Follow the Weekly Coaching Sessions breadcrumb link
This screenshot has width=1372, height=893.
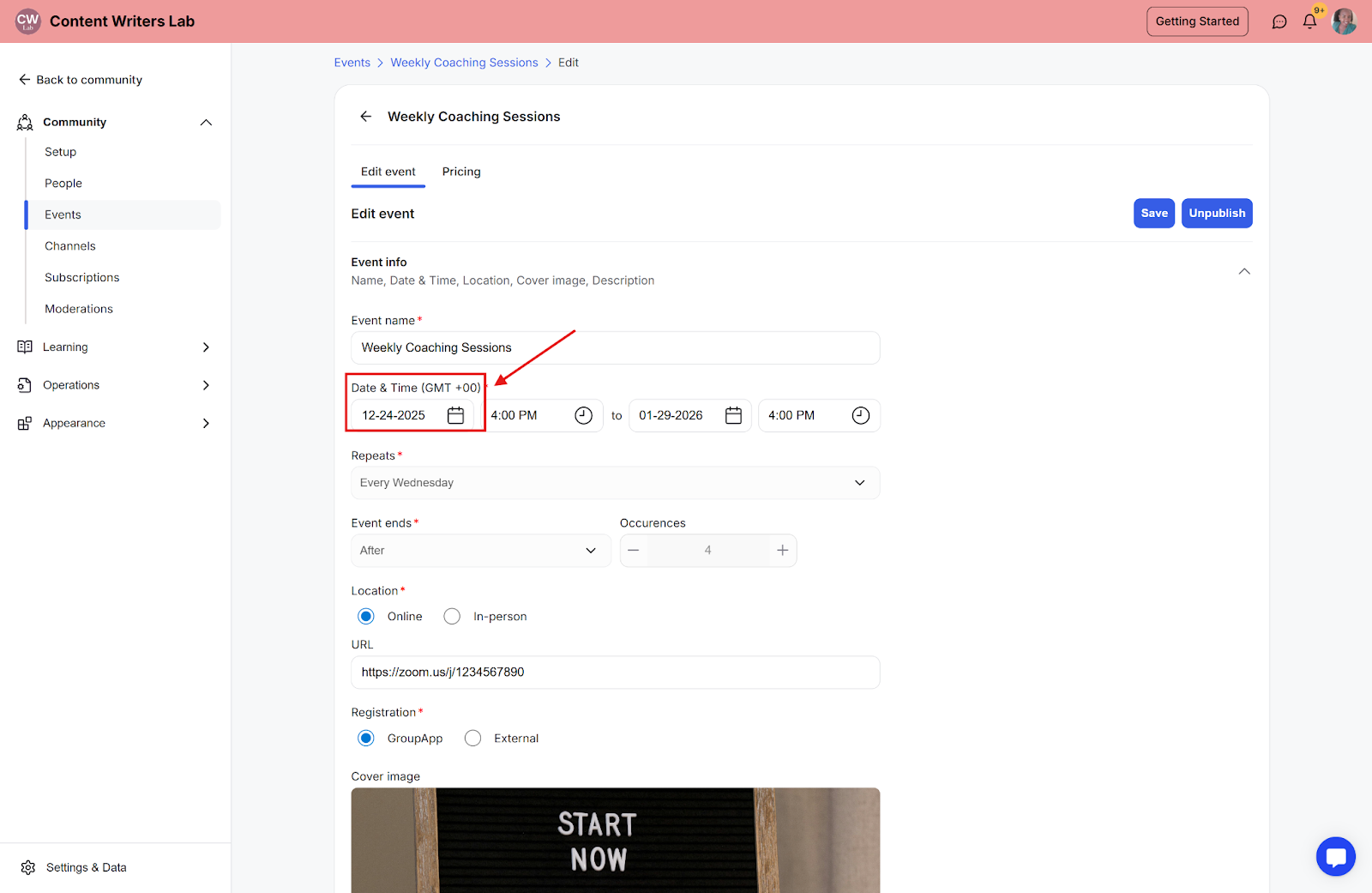click(x=465, y=63)
